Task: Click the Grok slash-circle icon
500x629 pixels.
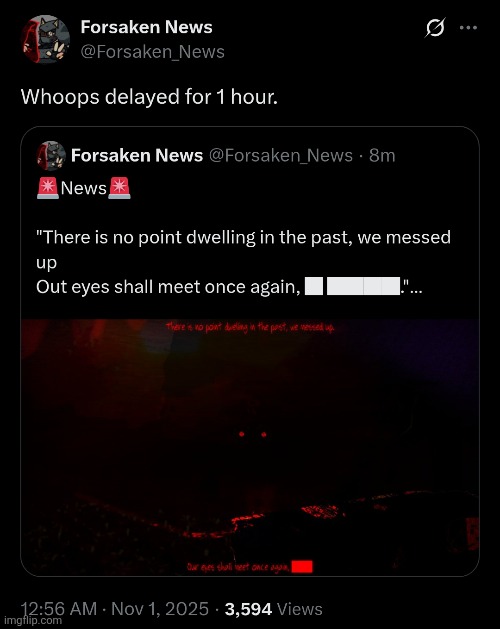Action: pyautogui.click(x=435, y=28)
